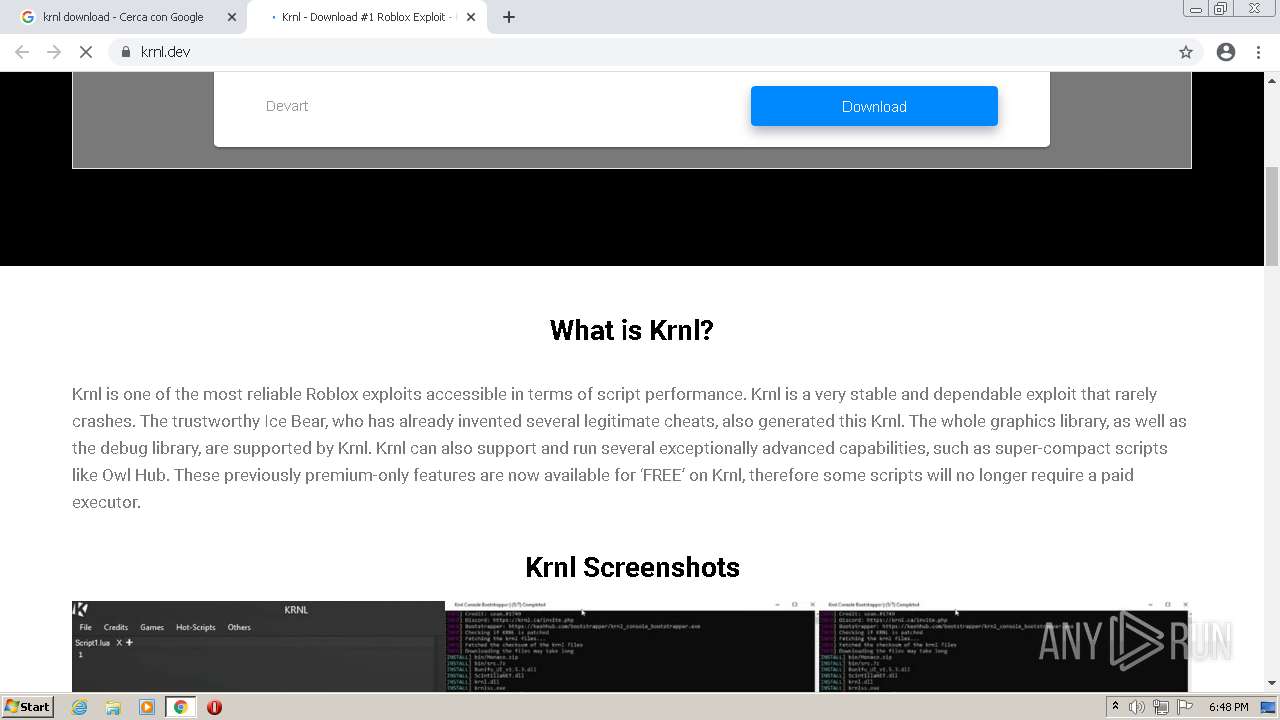Open the Hot-Scripts menu in KRNL screenshot
Screen dimensions: 1280x720
coord(195,627)
